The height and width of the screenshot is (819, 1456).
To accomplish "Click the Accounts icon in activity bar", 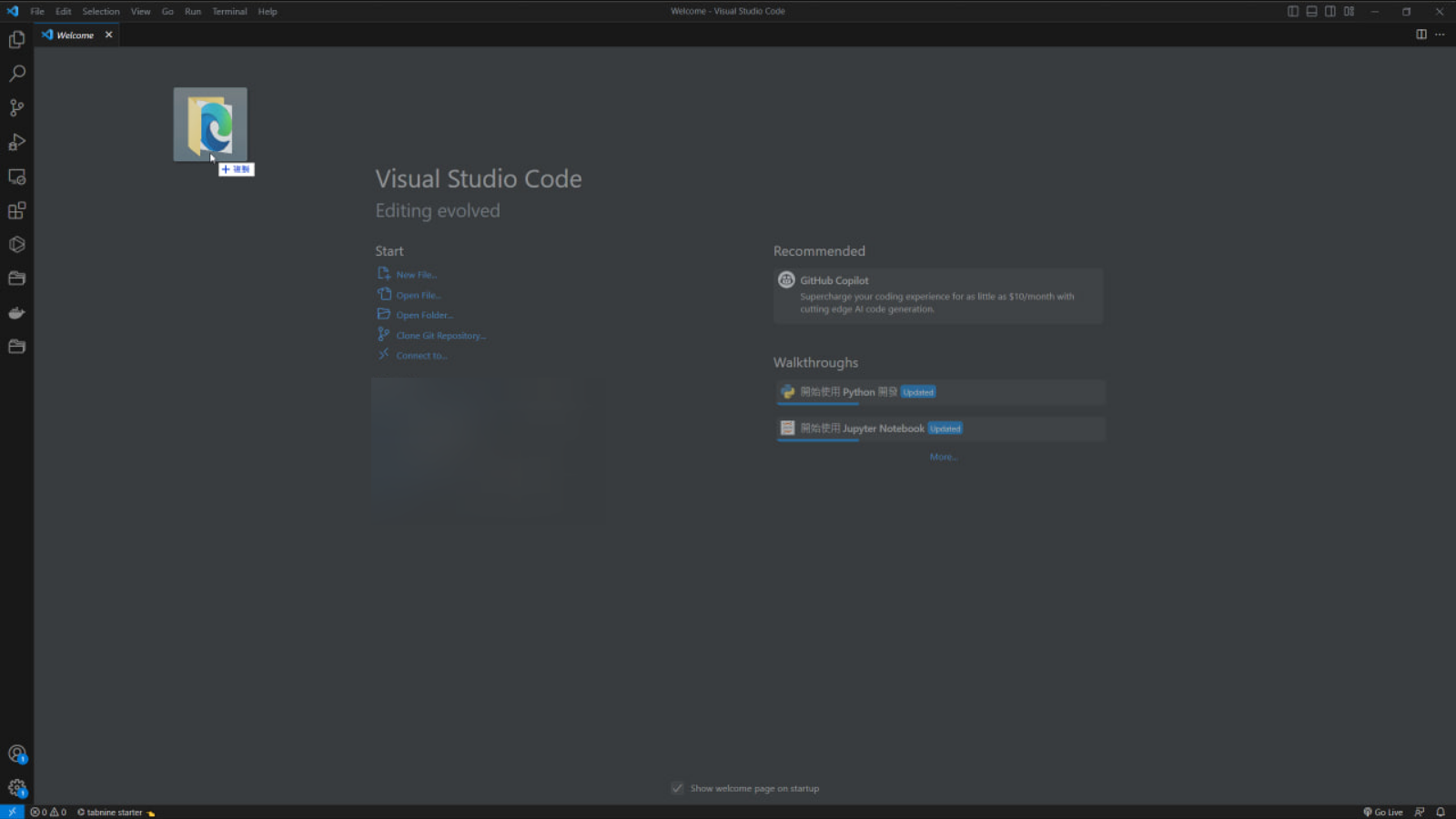I will [x=16, y=753].
